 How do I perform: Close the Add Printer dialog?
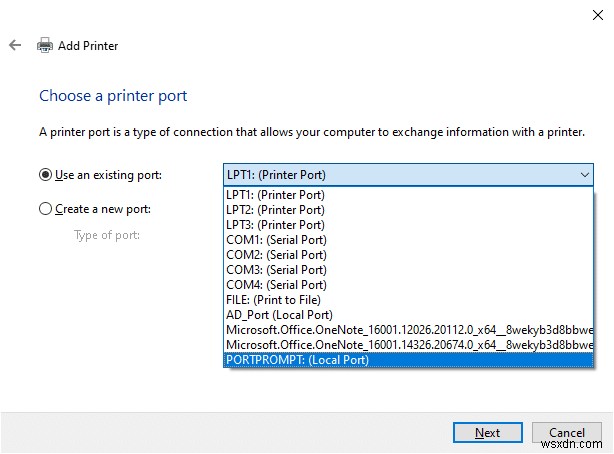pyautogui.click(x=598, y=15)
